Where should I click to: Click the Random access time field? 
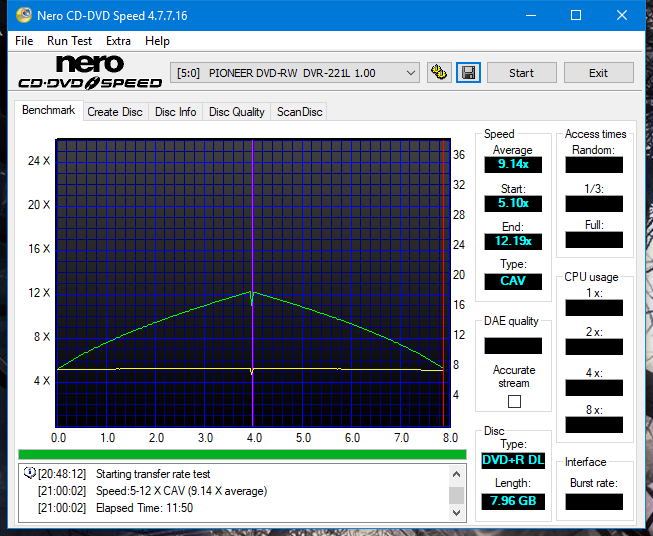594,165
